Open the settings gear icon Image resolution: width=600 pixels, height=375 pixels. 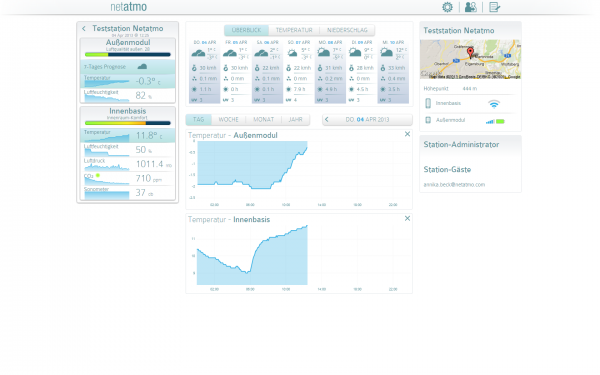[447, 7]
